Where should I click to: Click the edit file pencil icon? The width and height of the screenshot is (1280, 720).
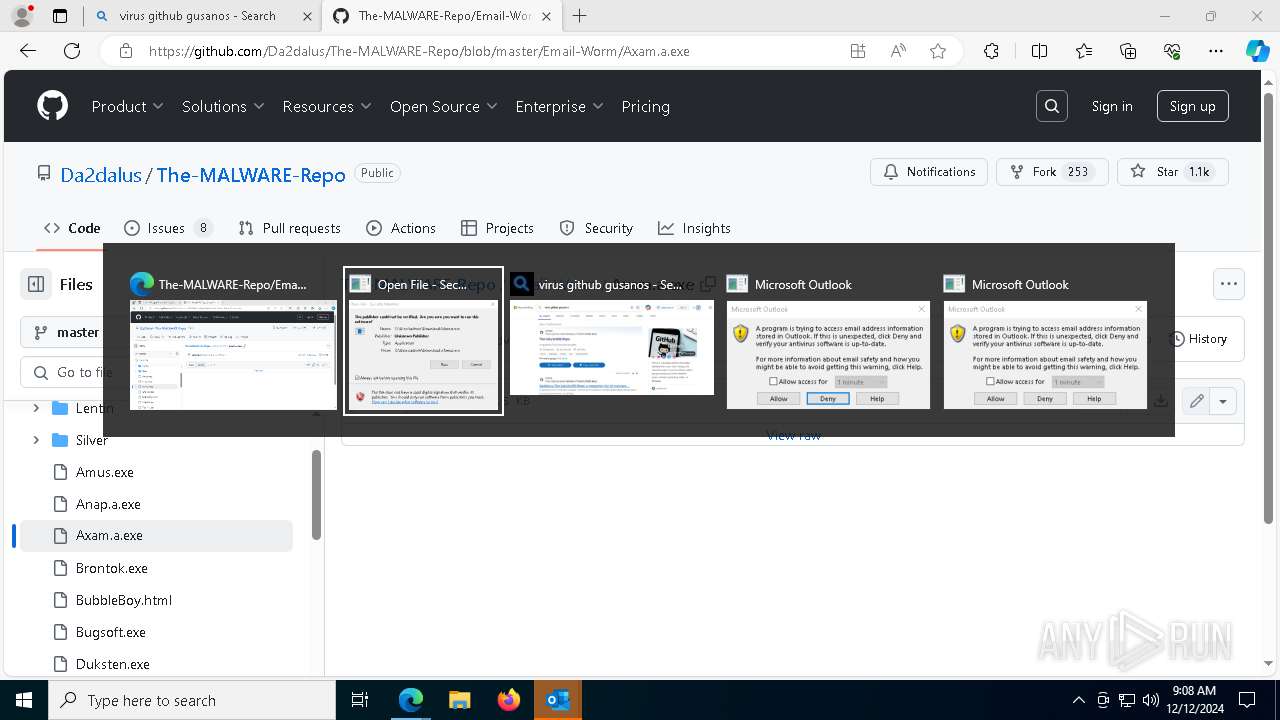point(1196,401)
